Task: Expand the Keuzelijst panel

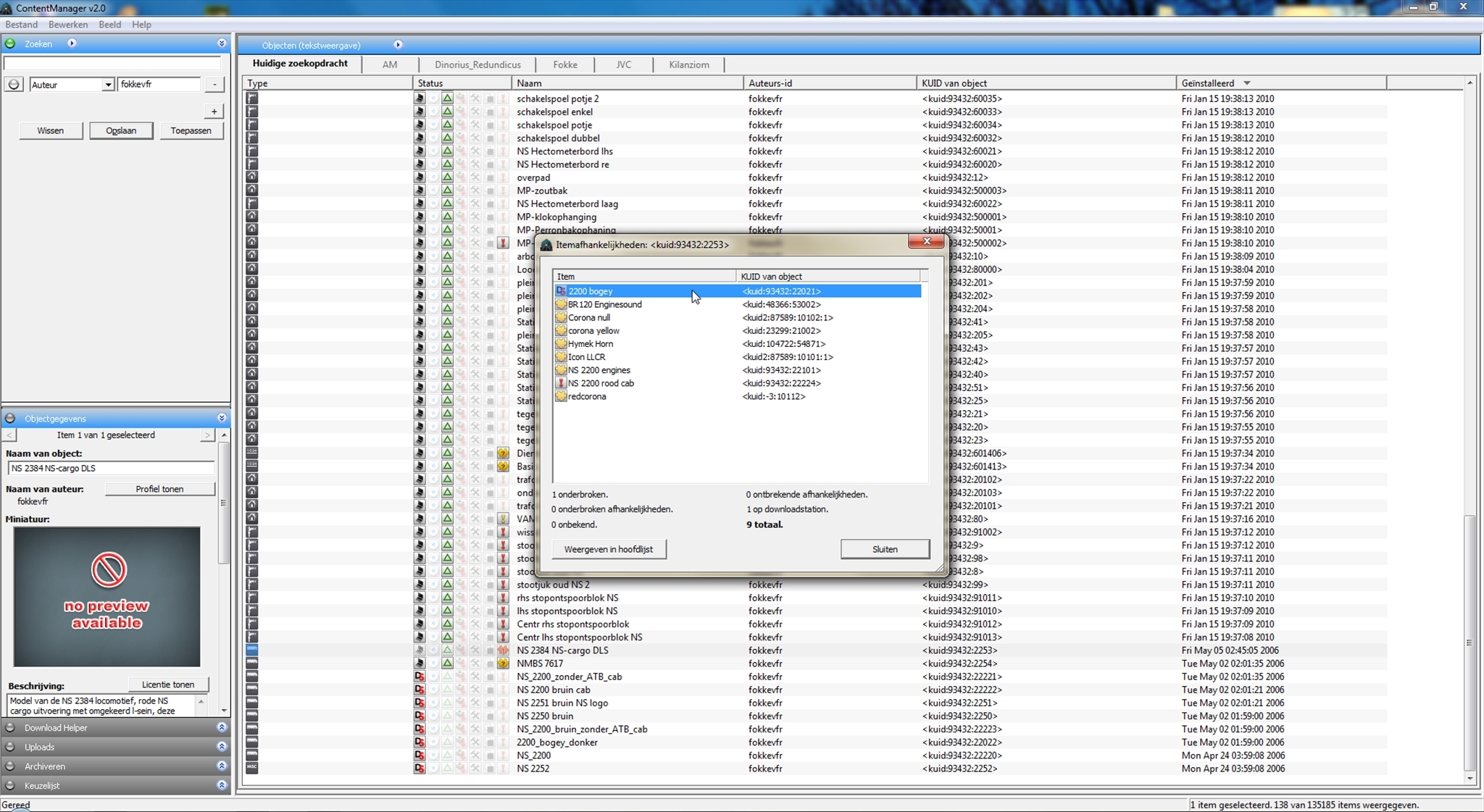Action: pyautogui.click(x=222, y=785)
